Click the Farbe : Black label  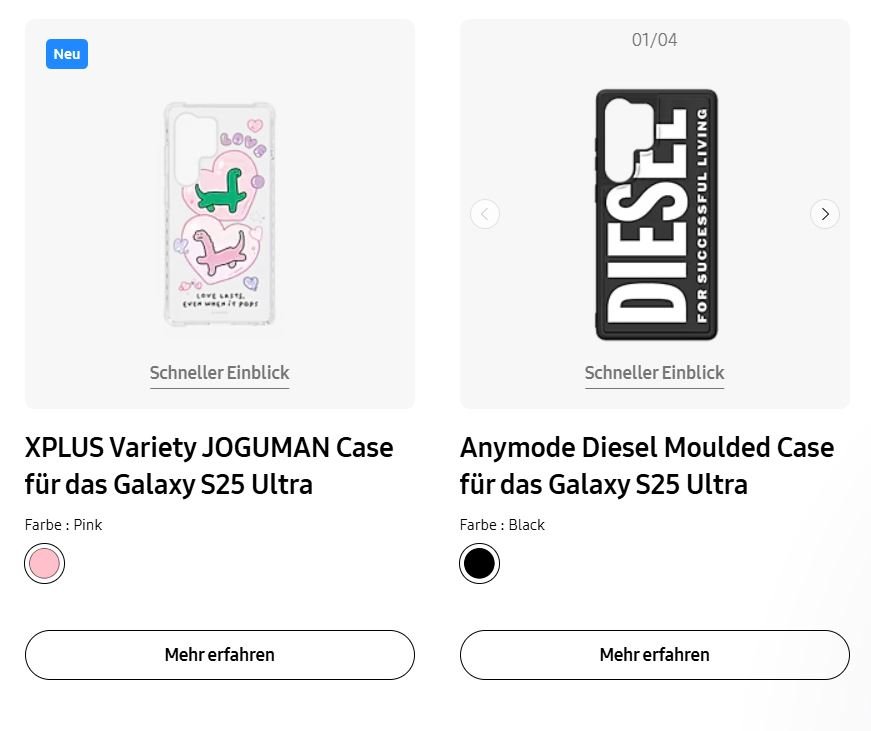502,525
